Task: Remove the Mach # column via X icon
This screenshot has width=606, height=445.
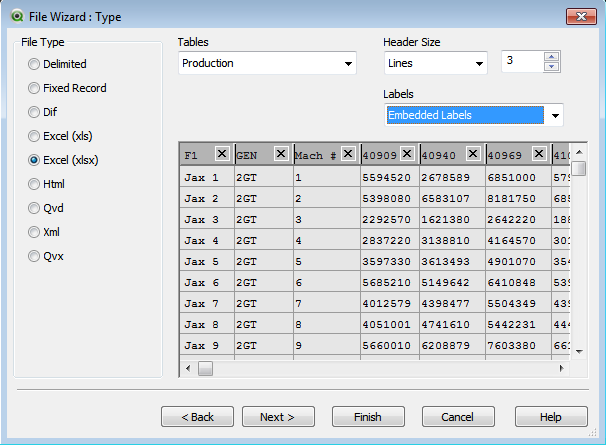Action: click(x=347, y=154)
